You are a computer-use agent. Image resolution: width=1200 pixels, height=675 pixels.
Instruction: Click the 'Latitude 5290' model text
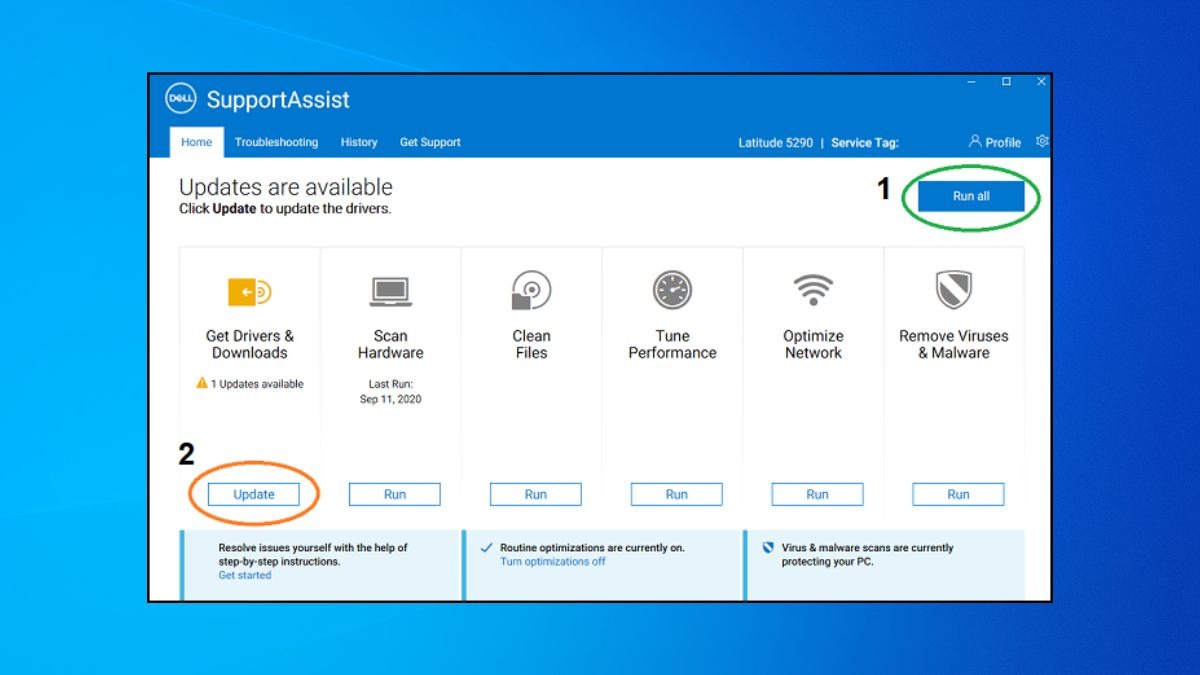pyautogui.click(x=776, y=142)
